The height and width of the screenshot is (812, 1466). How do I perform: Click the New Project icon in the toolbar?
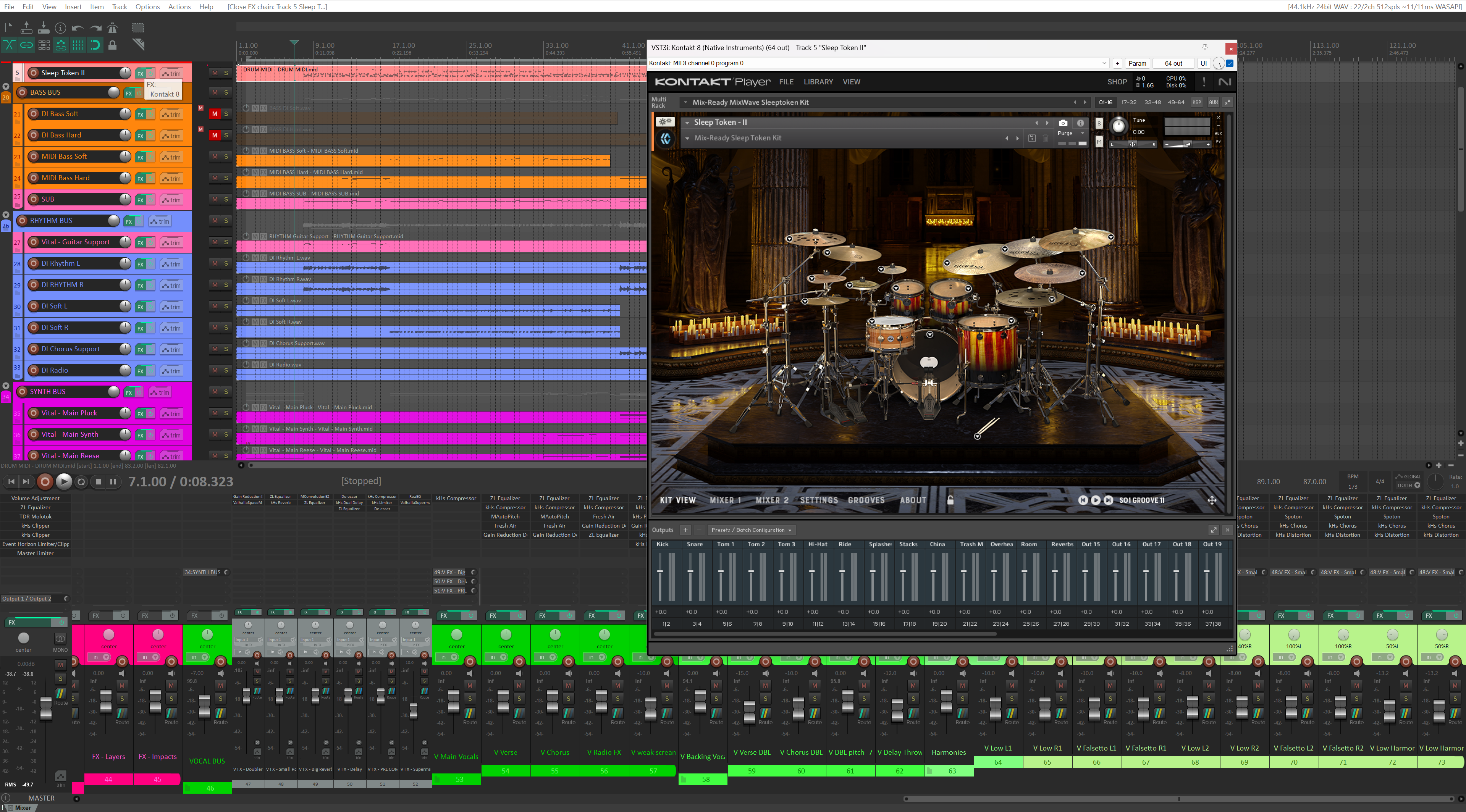[x=8, y=27]
